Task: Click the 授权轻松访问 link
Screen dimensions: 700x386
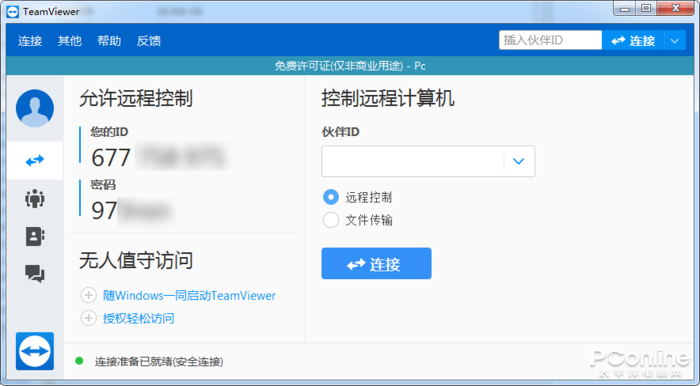Action: [x=138, y=318]
